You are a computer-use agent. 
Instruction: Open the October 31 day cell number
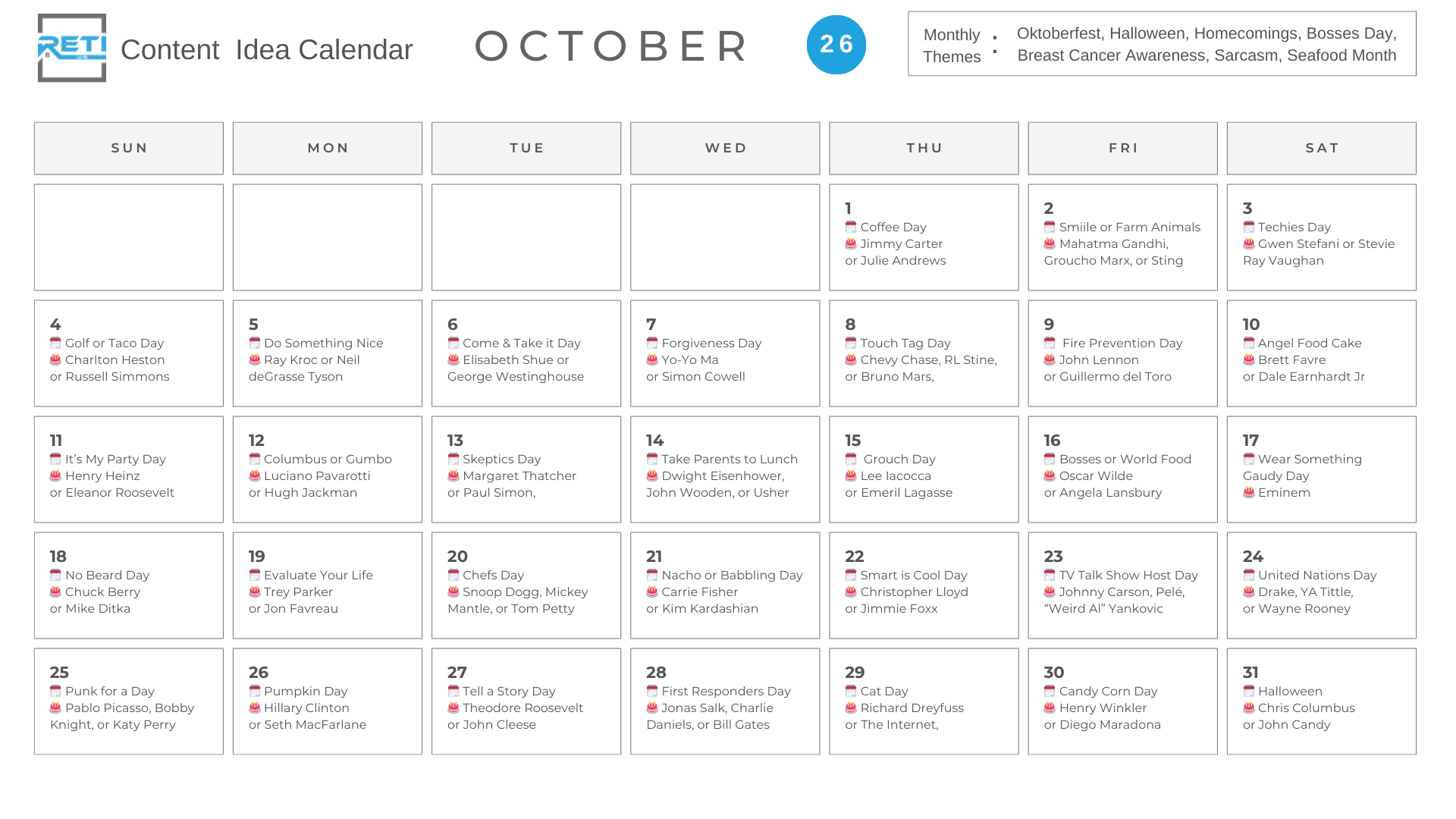point(1250,673)
